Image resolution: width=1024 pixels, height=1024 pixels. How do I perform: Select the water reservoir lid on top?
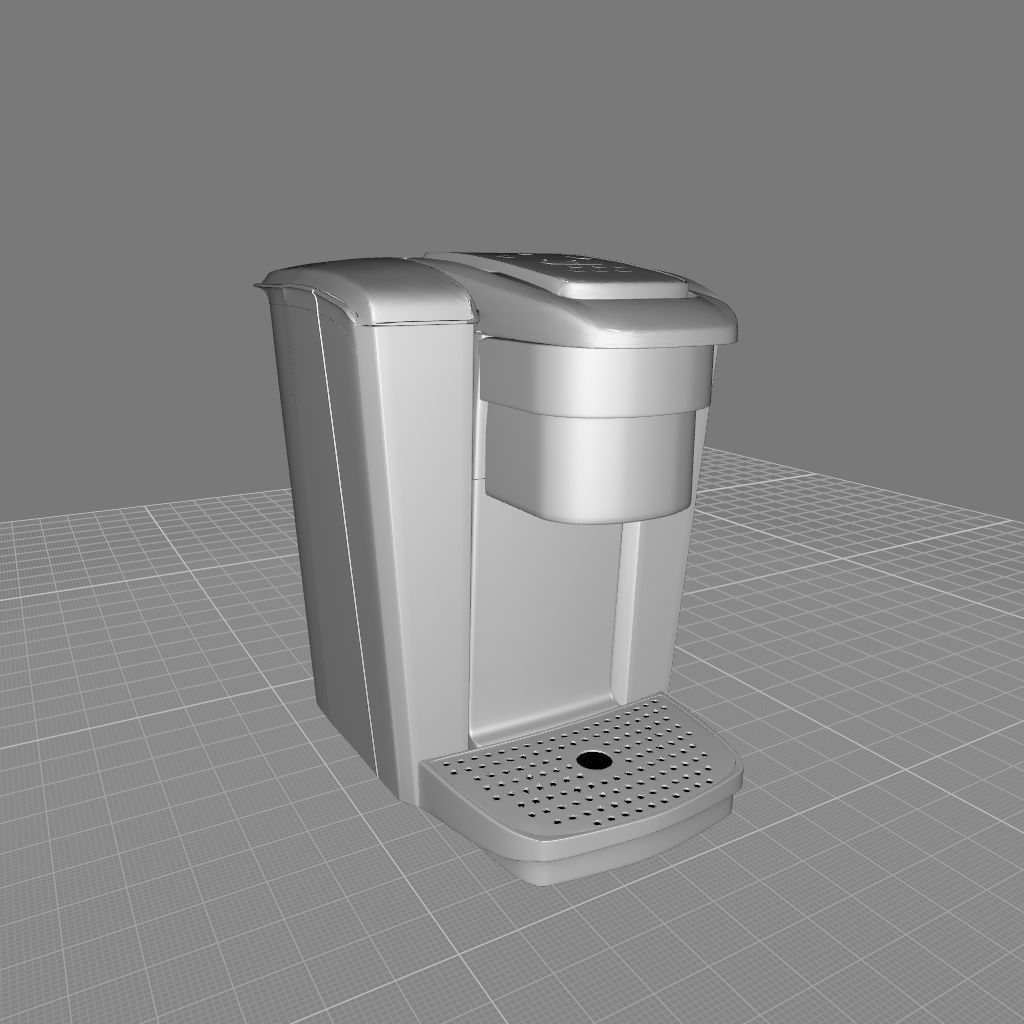pos(369,291)
